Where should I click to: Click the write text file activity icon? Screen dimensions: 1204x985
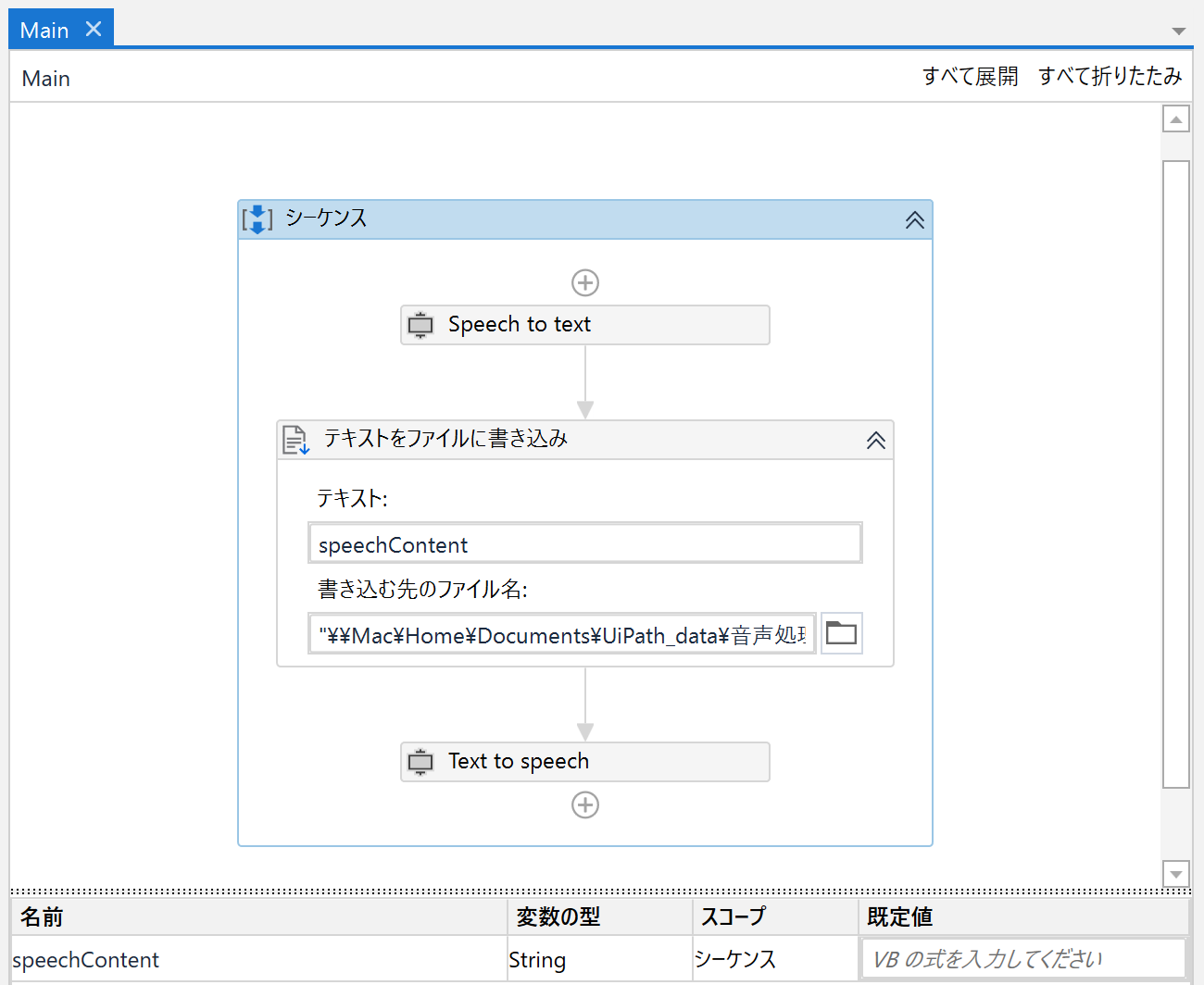(295, 440)
